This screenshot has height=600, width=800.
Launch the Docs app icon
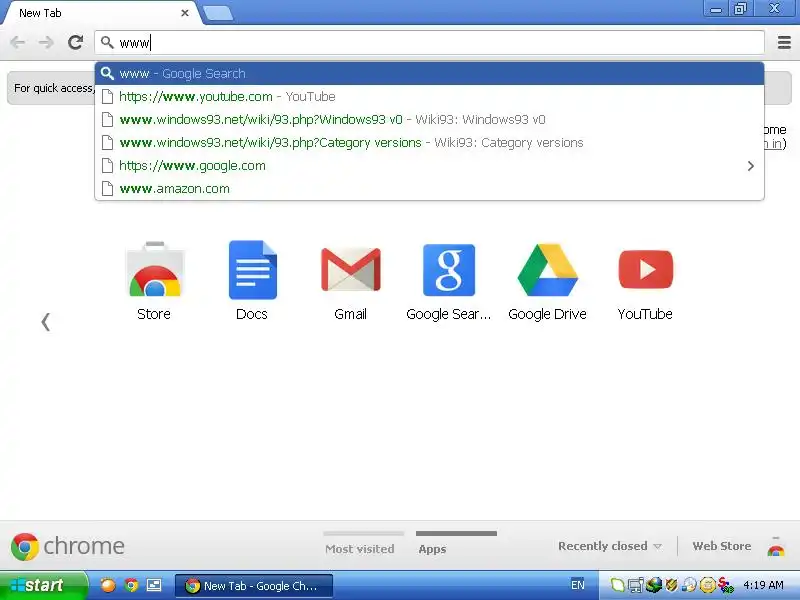pyautogui.click(x=253, y=269)
